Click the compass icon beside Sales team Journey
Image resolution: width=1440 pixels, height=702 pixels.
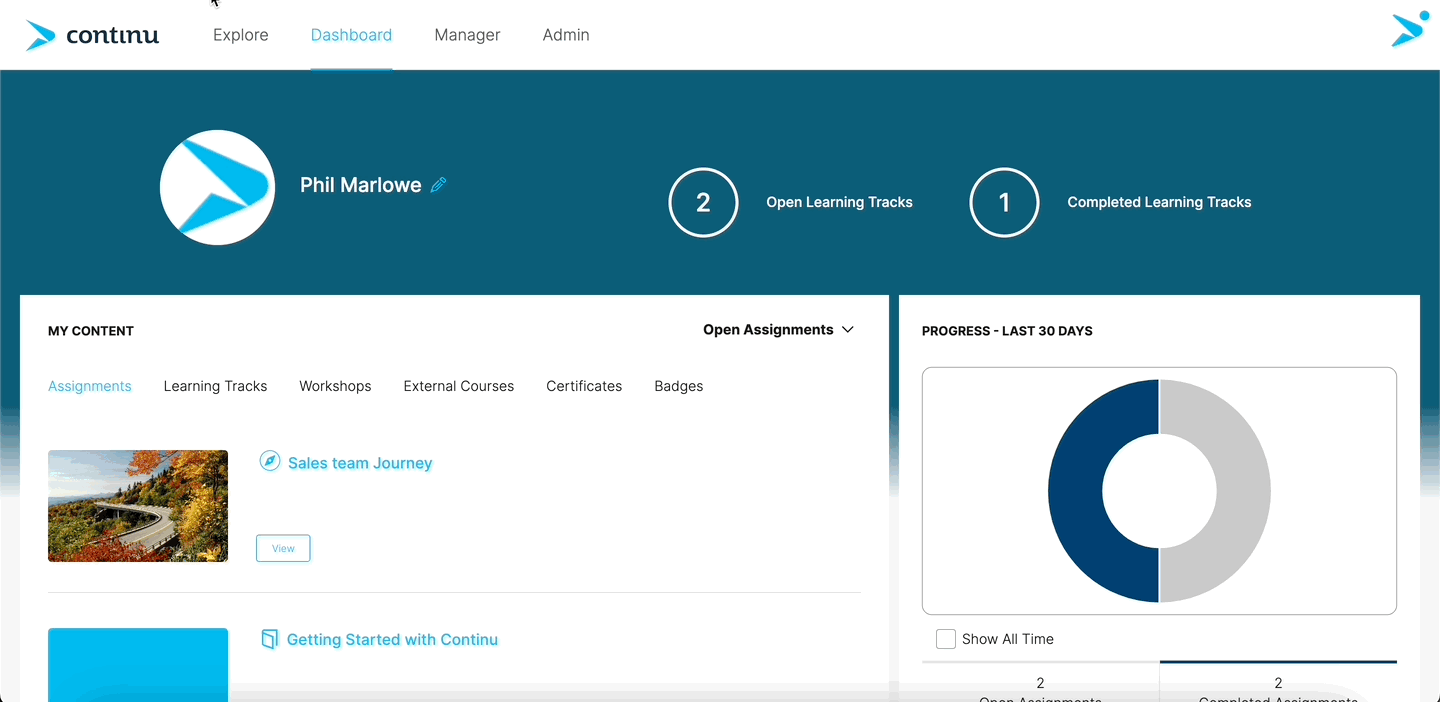269,461
